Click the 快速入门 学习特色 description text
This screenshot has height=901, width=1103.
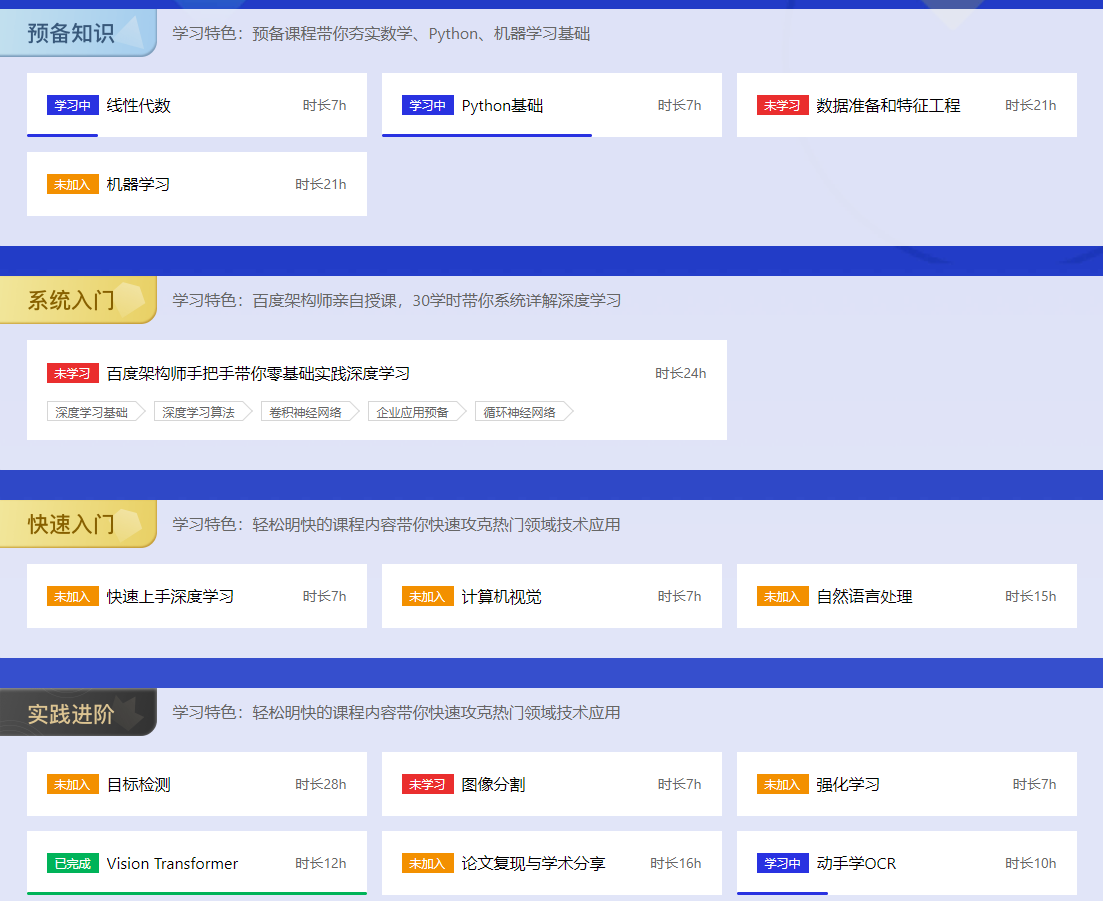click(x=397, y=524)
